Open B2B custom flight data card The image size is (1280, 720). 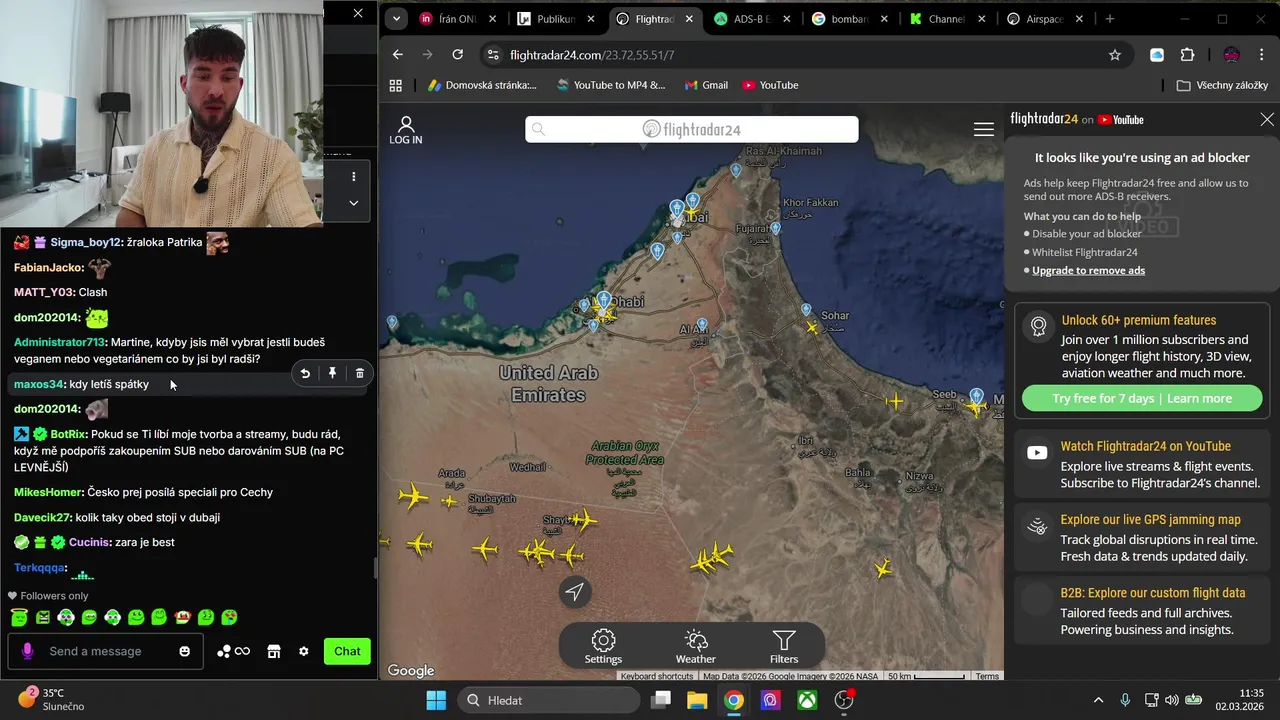pos(1142,610)
